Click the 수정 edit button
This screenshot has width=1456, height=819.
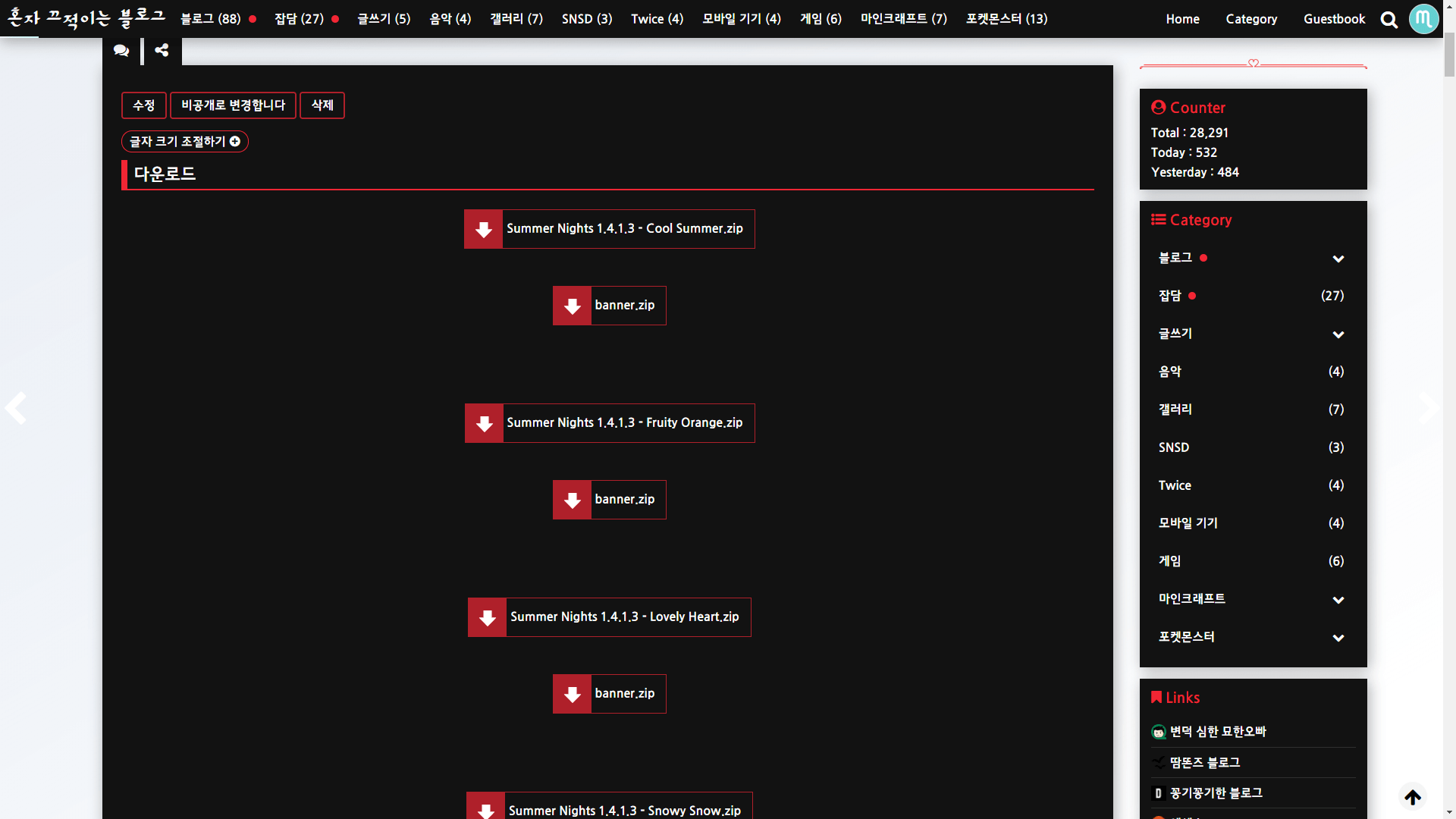coord(143,105)
